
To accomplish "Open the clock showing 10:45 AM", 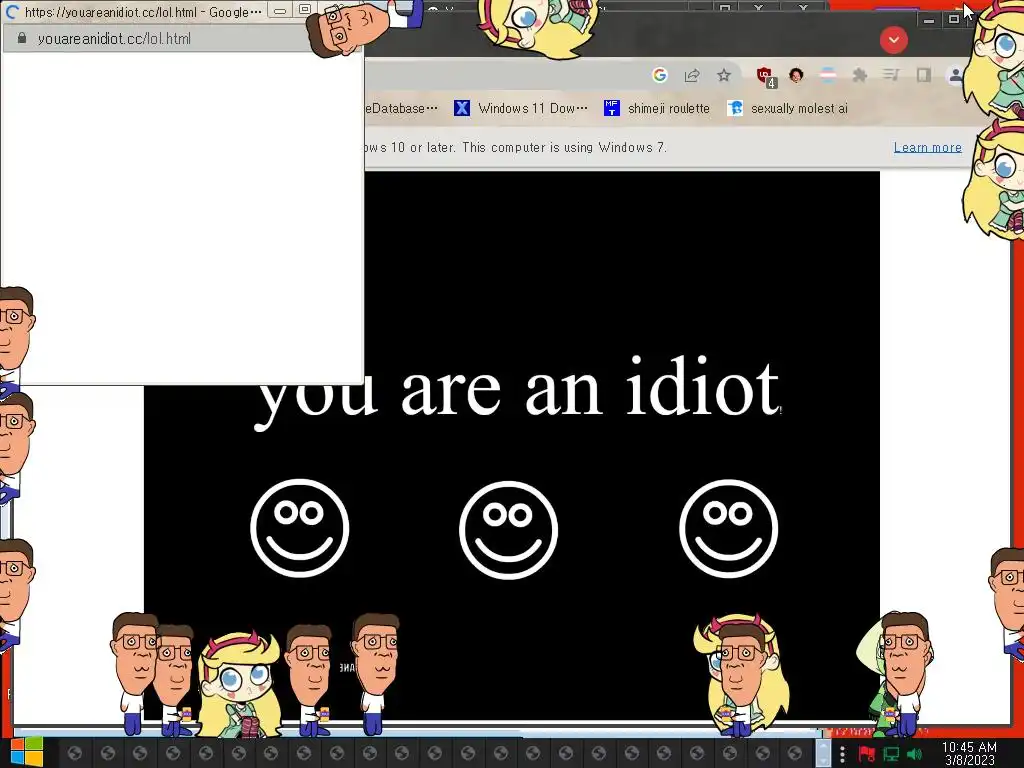I will 969,754.
